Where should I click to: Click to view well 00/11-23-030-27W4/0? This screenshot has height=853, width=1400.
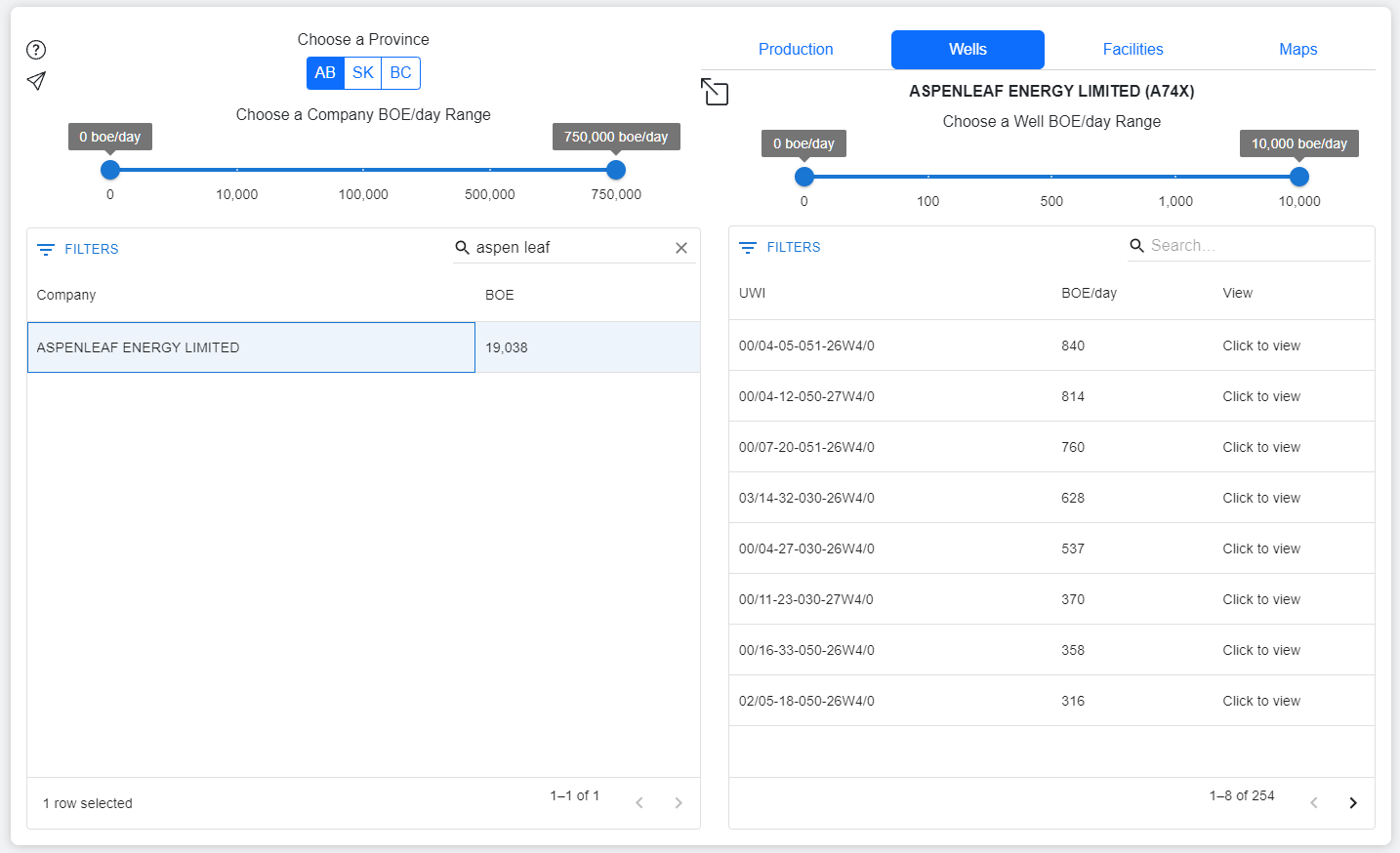[x=1261, y=599]
